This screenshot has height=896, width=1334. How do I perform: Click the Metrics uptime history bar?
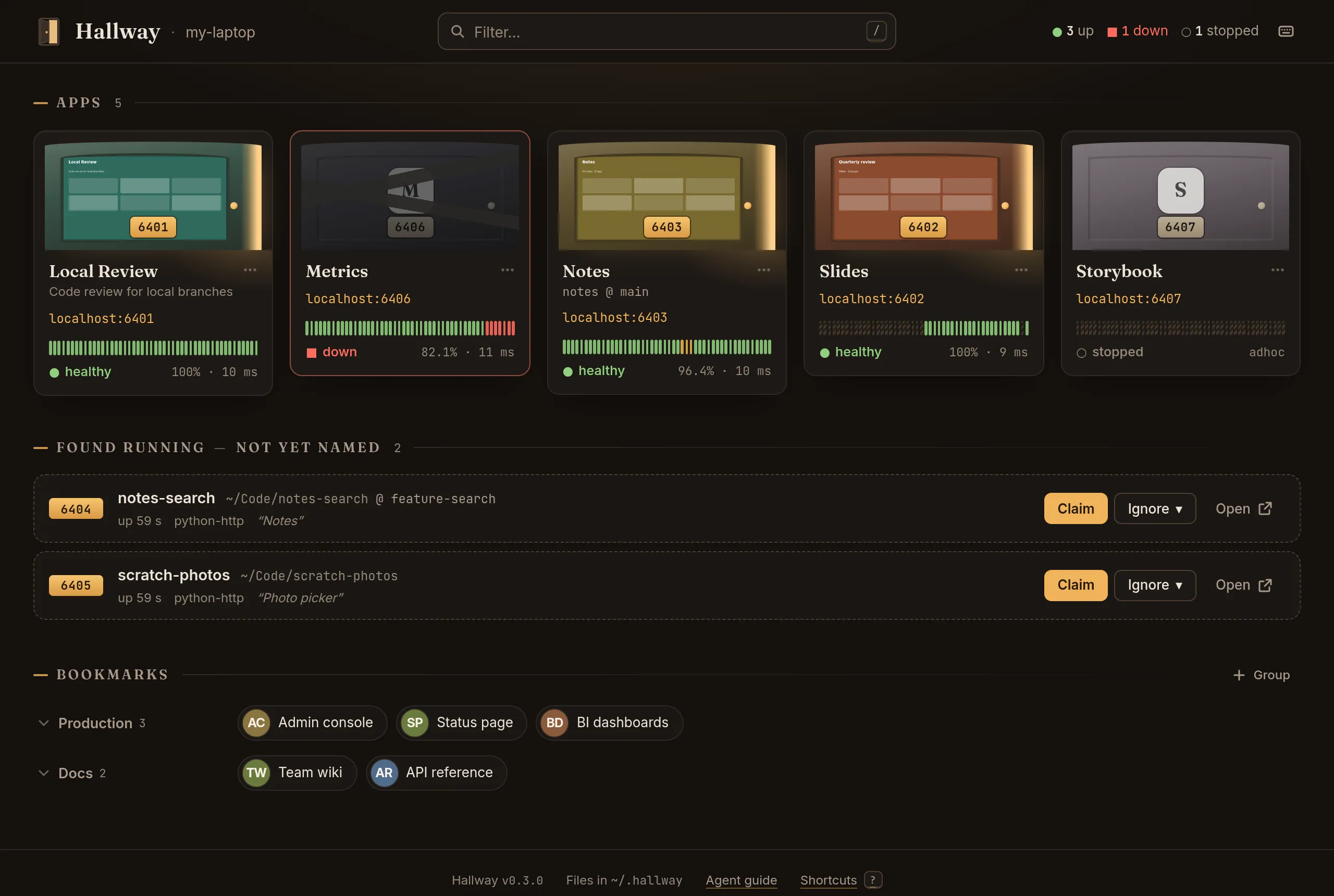pos(410,328)
